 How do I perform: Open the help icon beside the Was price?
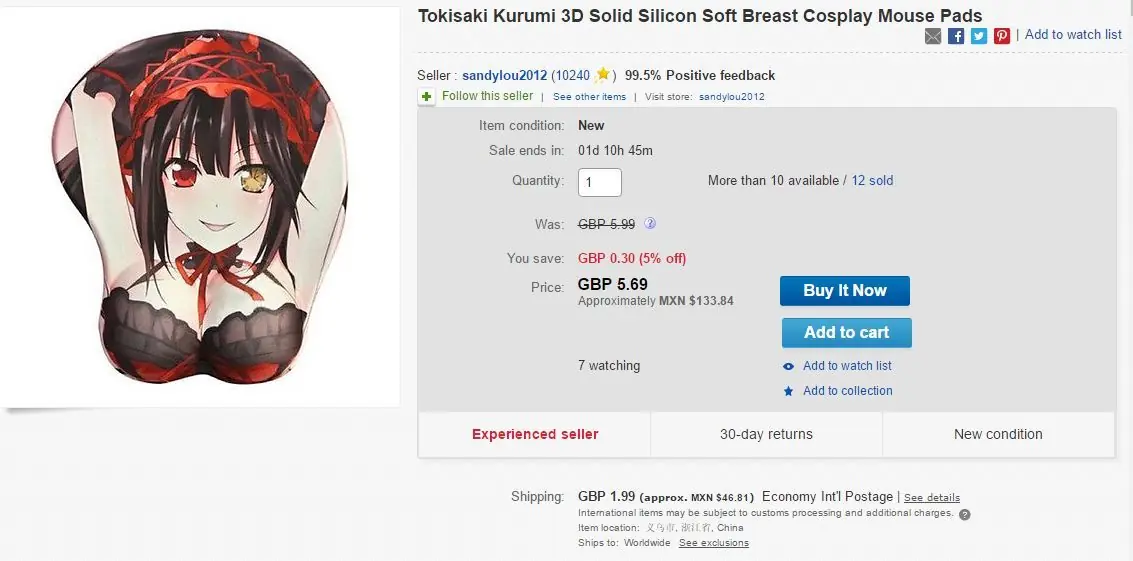tap(650, 224)
